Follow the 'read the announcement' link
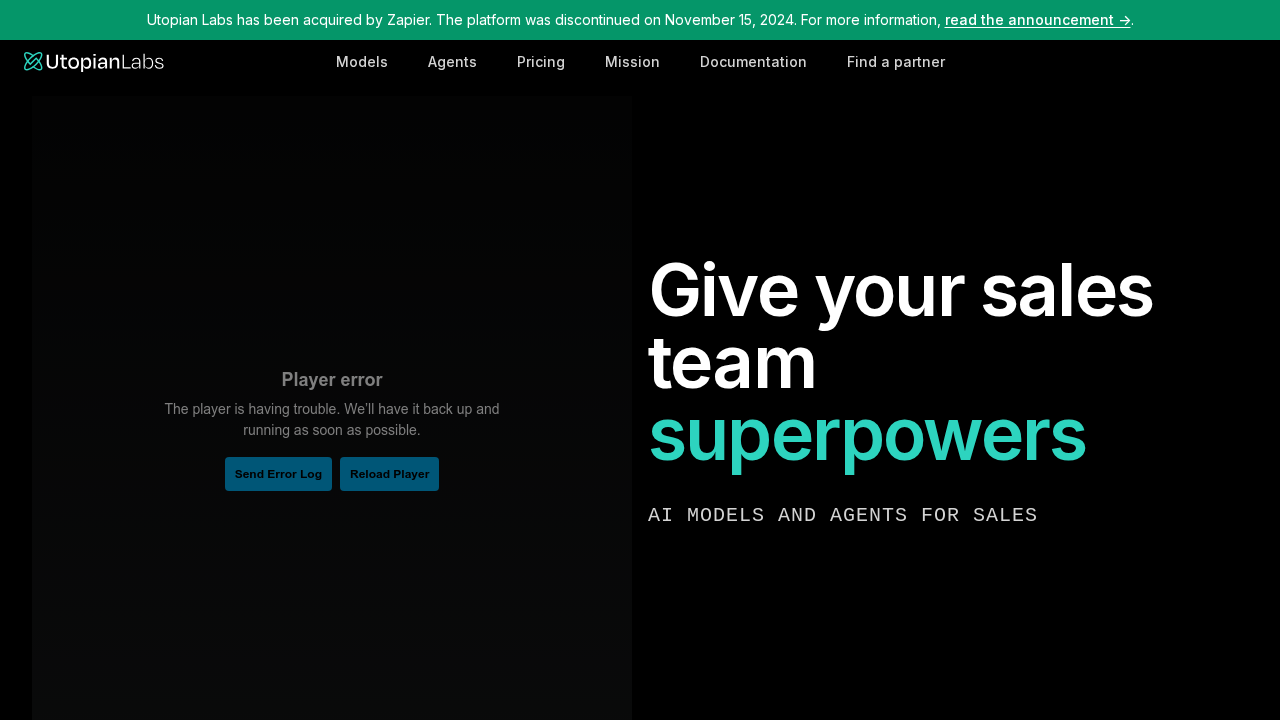This screenshot has width=1280, height=720. coord(1028,20)
